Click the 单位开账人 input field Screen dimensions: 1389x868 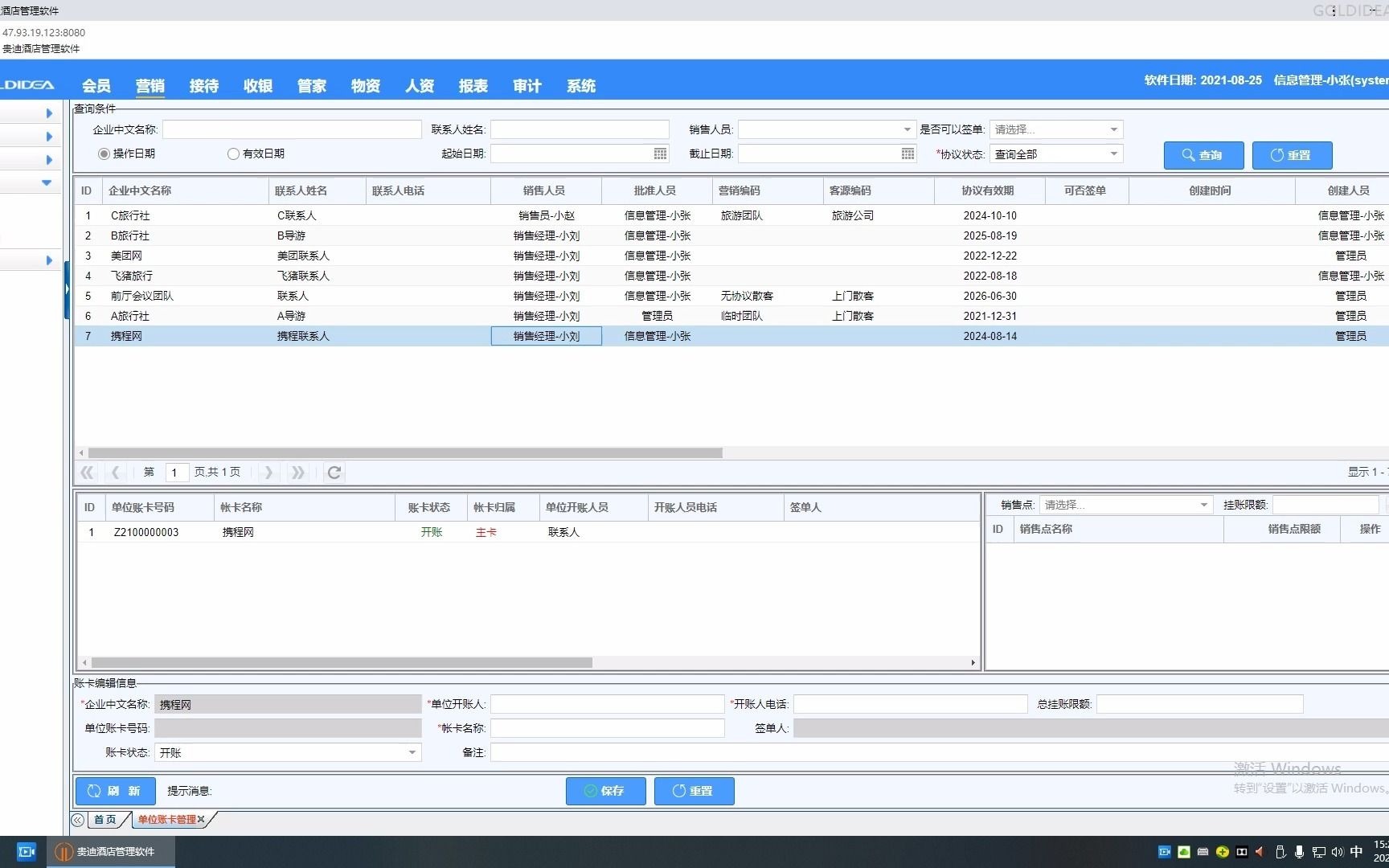pyautogui.click(x=607, y=704)
